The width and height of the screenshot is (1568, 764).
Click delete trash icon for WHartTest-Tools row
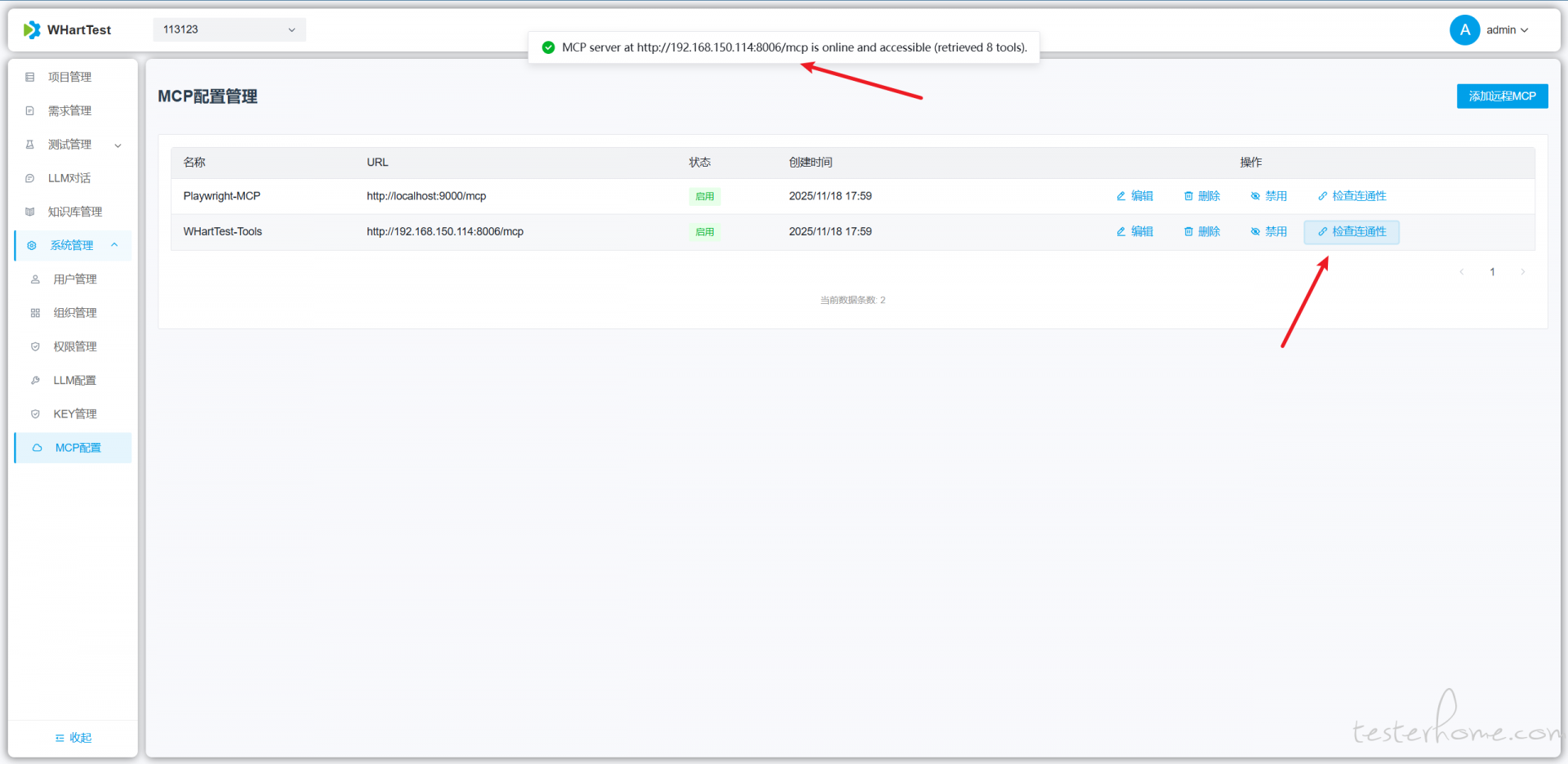(x=1188, y=232)
